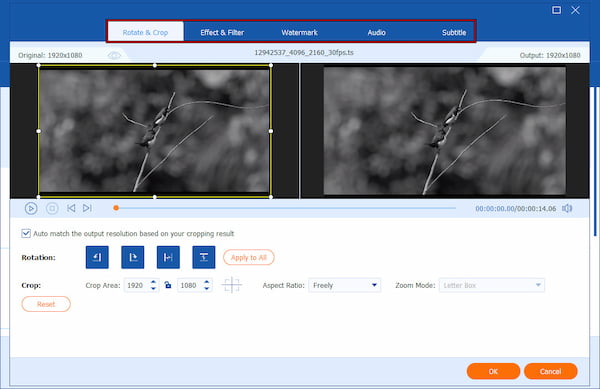Flip video horizontally
The height and width of the screenshot is (389, 600).
click(x=168, y=257)
